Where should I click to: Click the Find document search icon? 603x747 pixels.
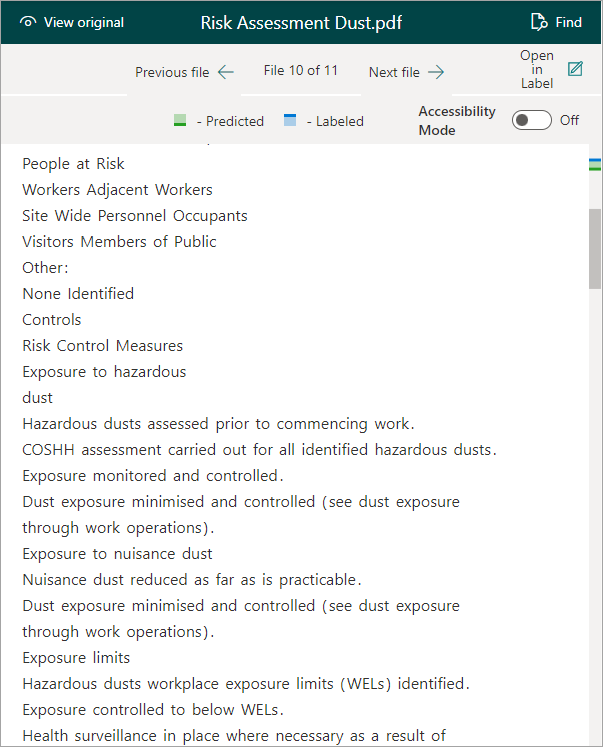coord(539,22)
